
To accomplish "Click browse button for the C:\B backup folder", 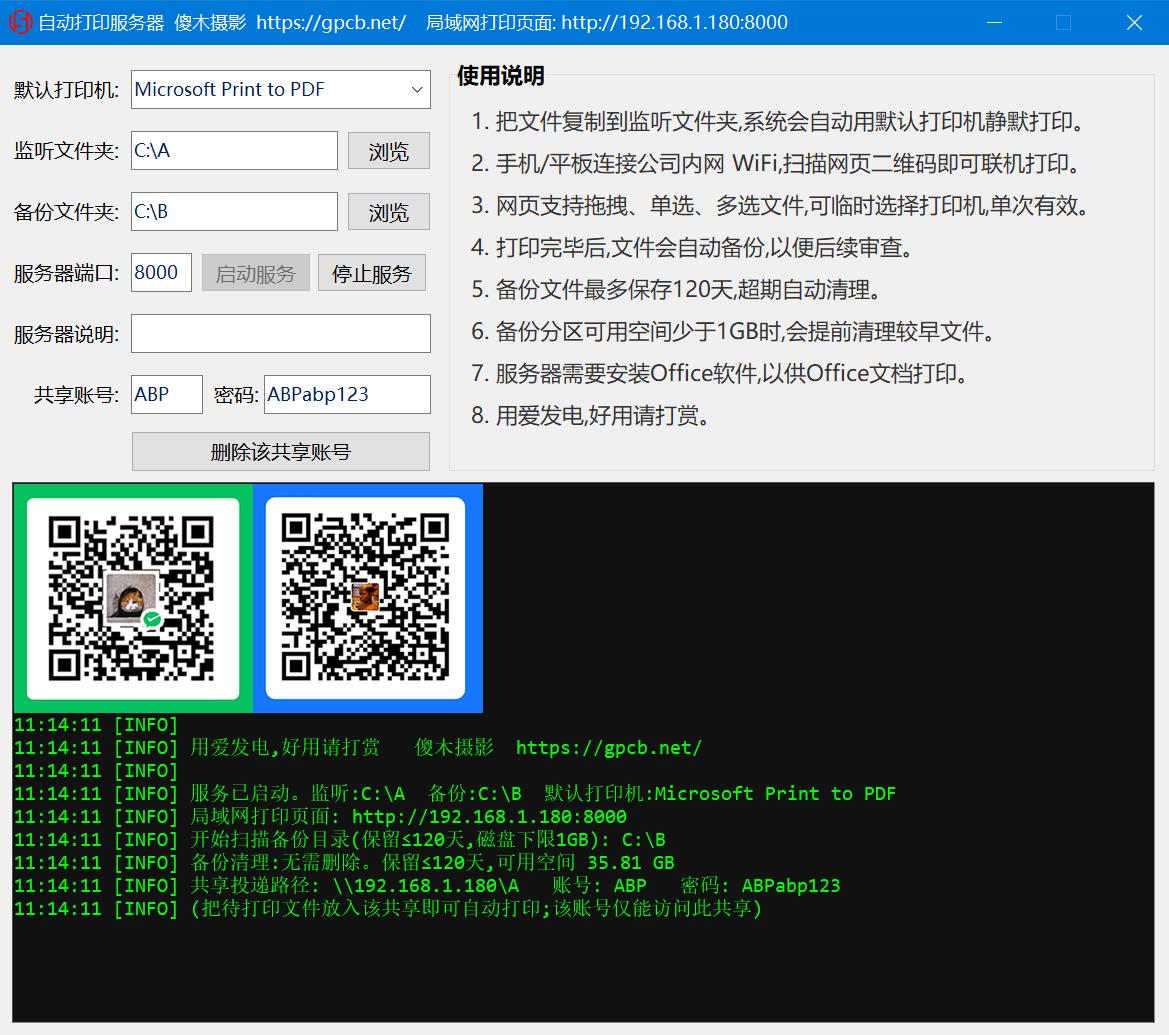I will coord(388,213).
